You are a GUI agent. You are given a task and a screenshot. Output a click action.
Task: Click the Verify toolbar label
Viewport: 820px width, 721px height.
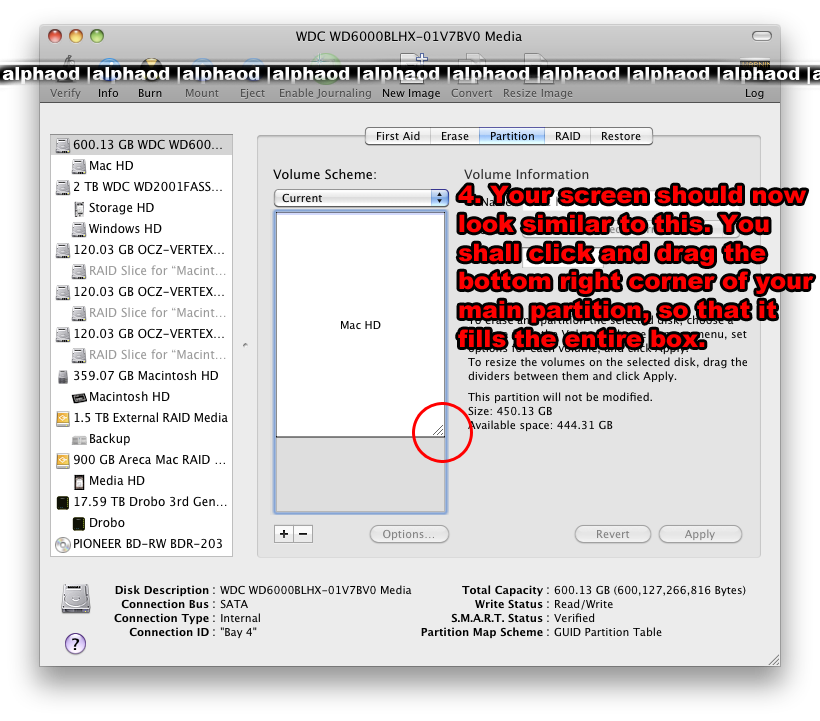[65, 93]
